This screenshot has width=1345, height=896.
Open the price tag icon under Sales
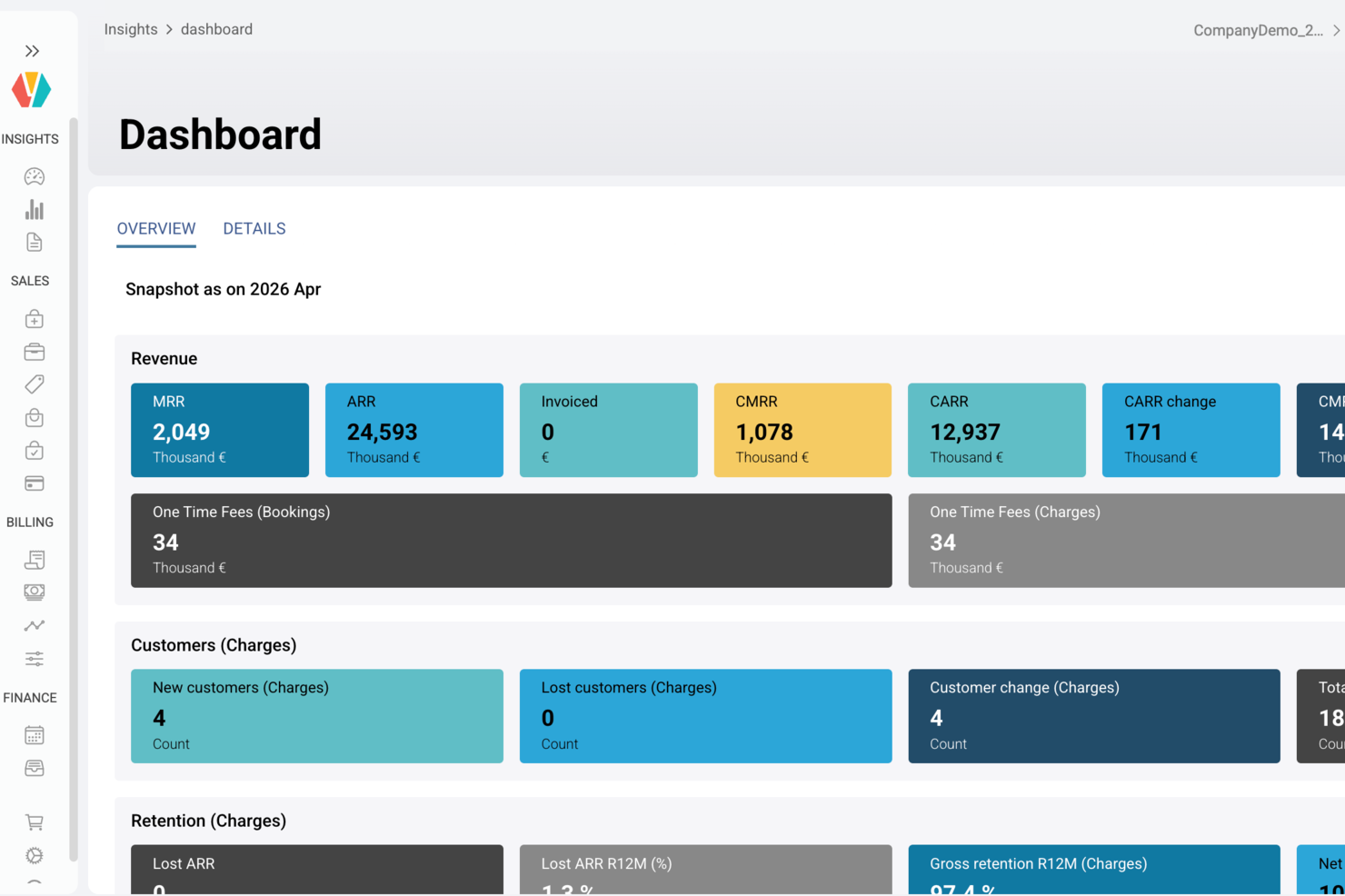point(35,384)
